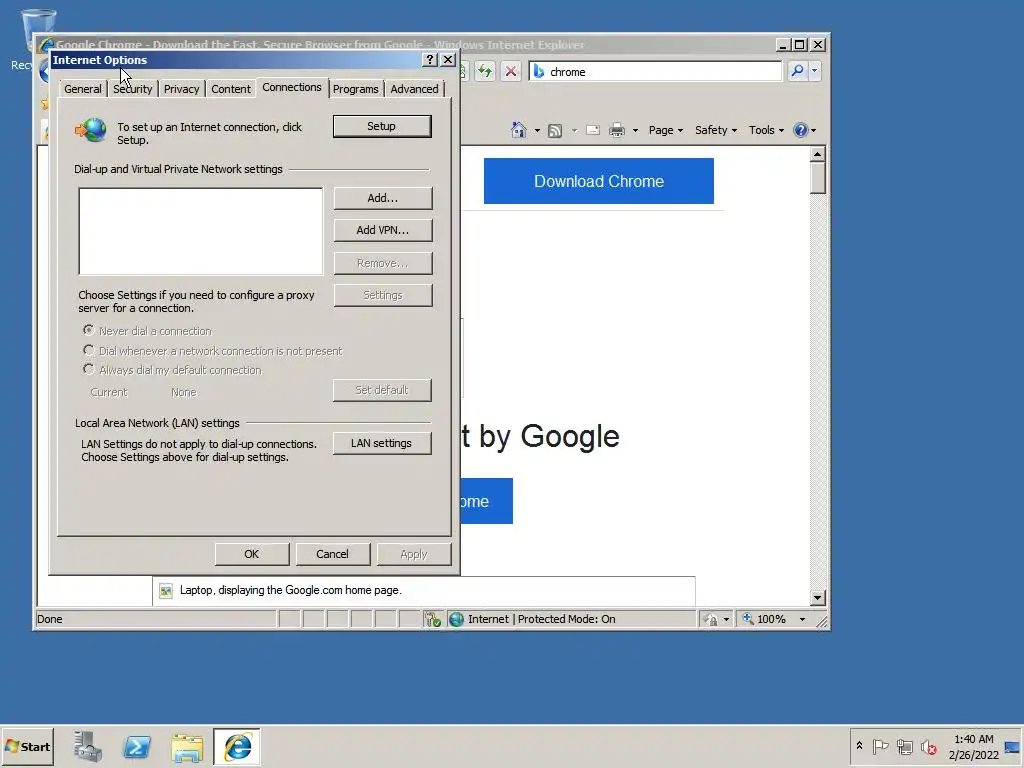Viewport: 1024px width, 768px height.
Task: Switch to the Advanced tab
Action: [x=414, y=89]
